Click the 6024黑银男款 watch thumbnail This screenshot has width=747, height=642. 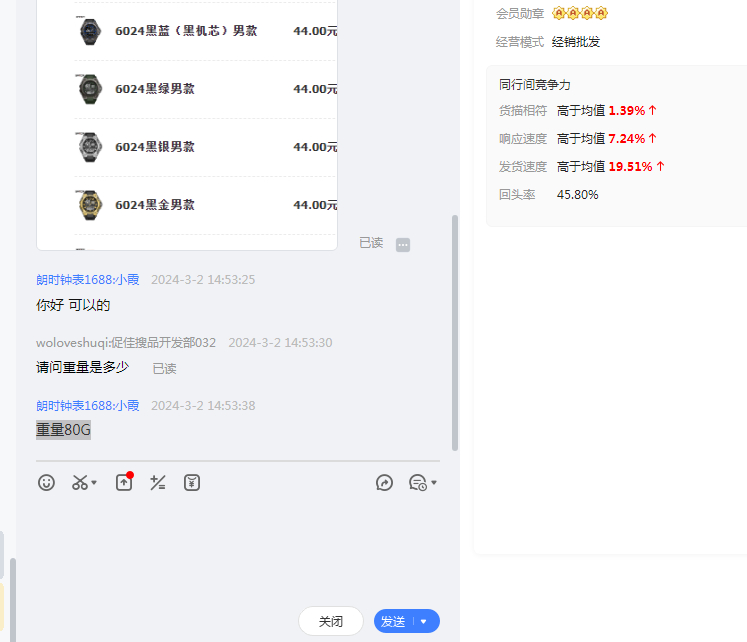[x=90, y=147]
